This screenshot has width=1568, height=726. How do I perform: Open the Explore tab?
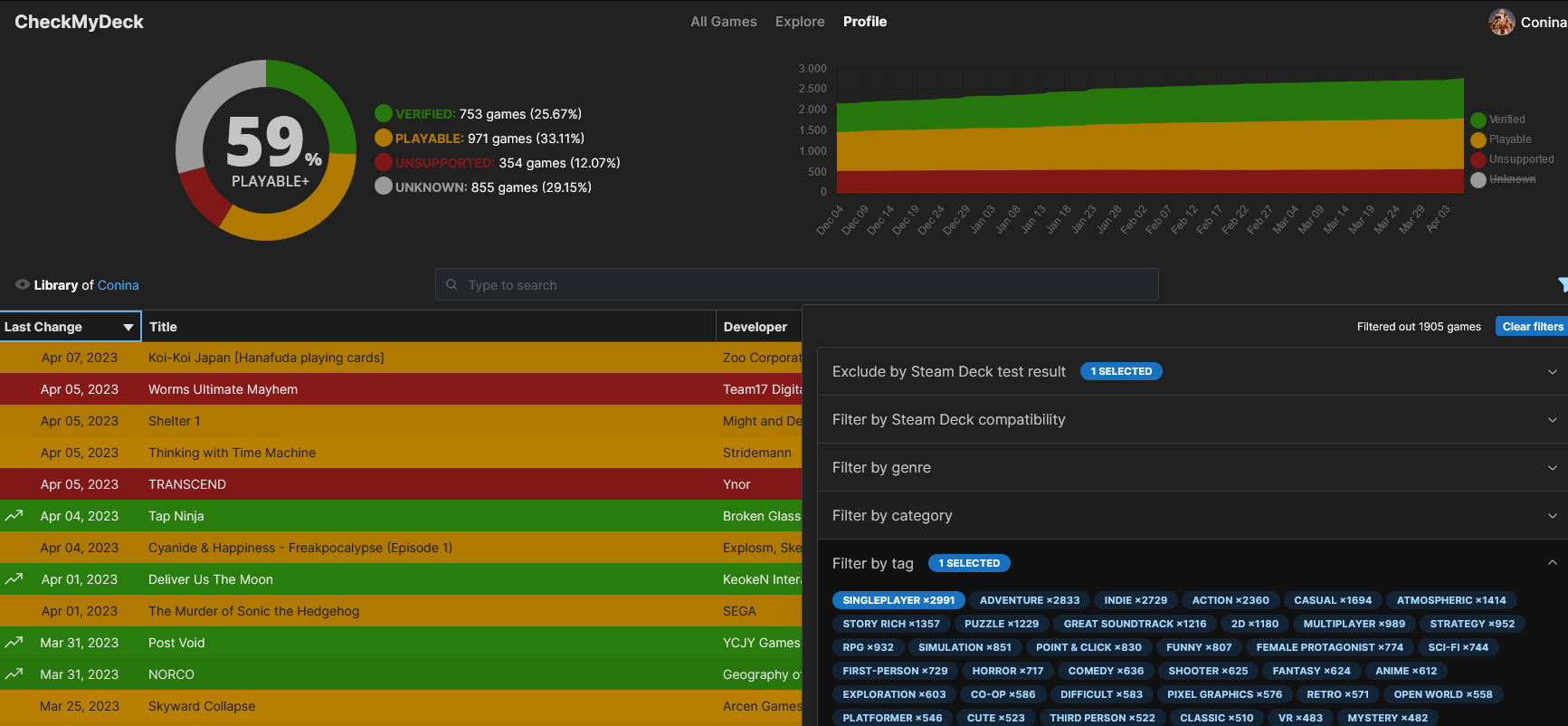(x=800, y=22)
